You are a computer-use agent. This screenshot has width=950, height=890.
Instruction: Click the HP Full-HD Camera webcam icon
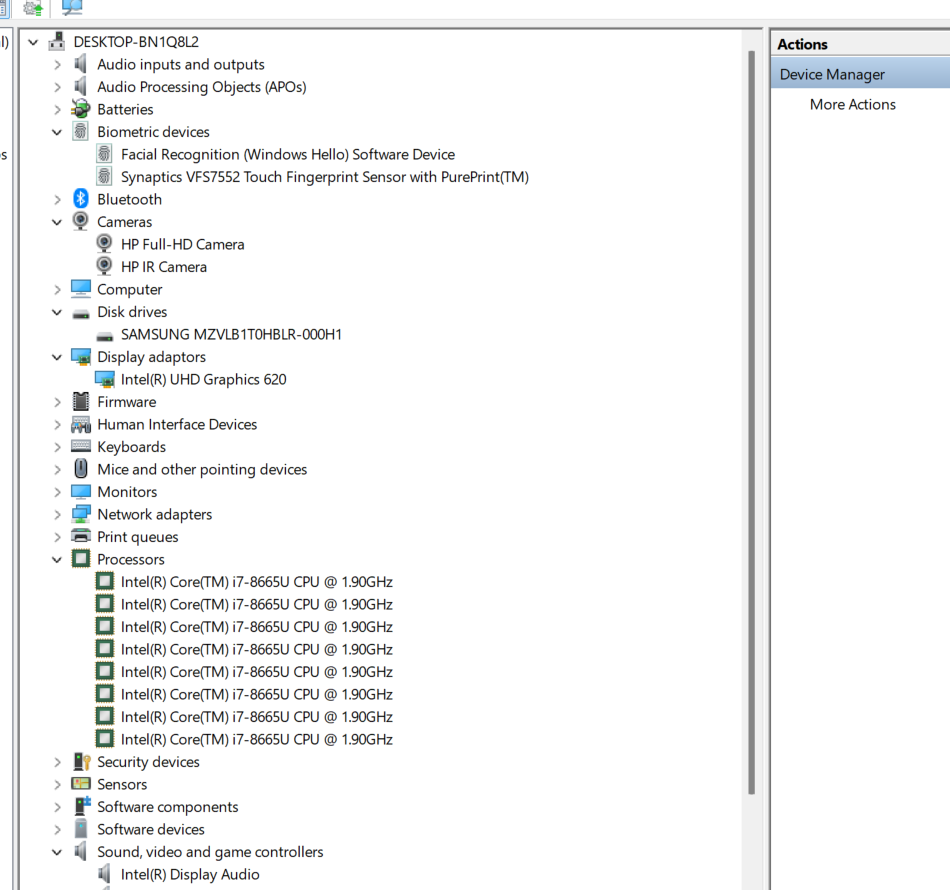click(x=105, y=244)
